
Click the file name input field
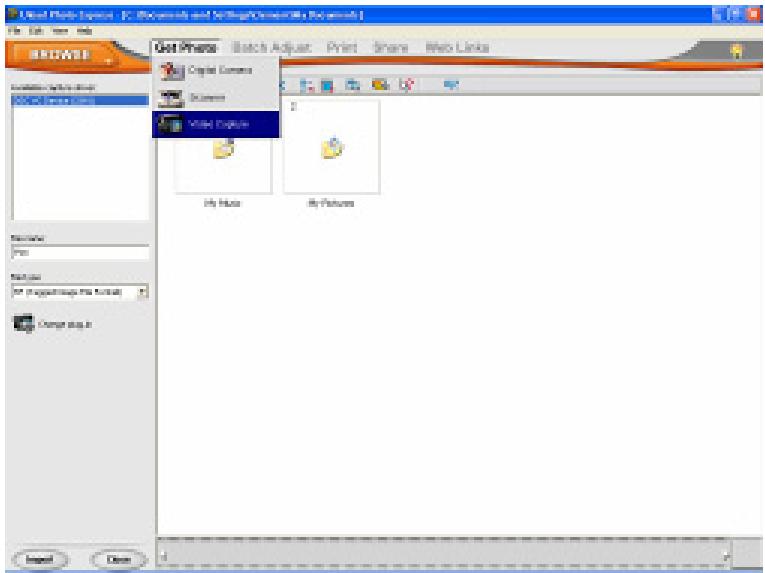click(80, 253)
